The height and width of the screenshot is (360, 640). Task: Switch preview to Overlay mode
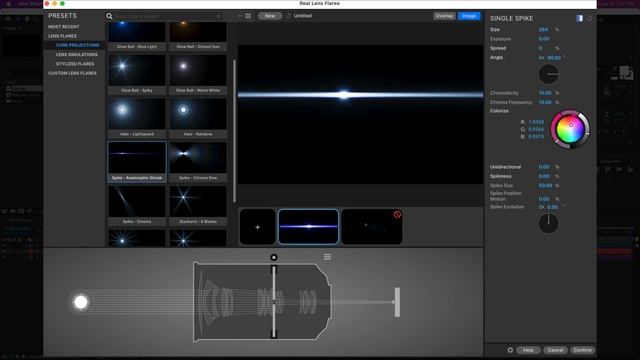pyautogui.click(x=444, y=16)
